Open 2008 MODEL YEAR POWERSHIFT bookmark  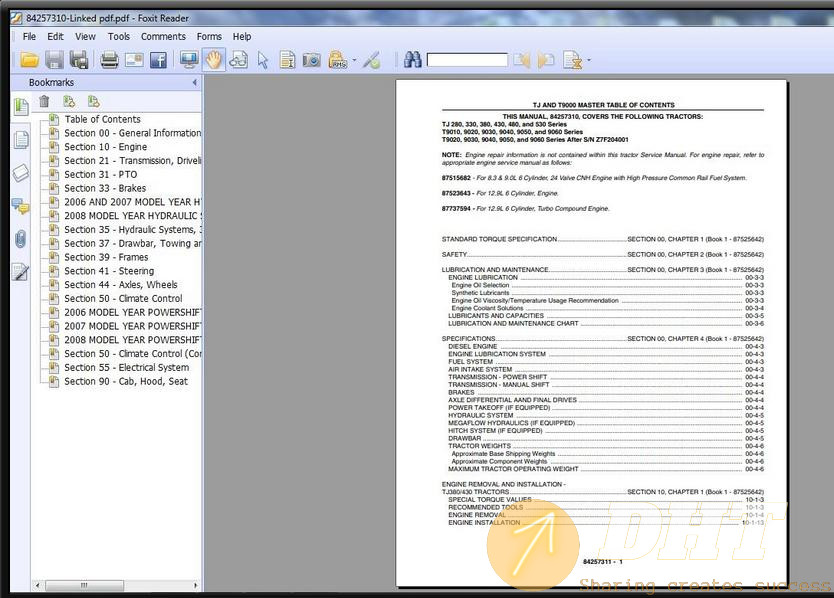click(x=132, y=340)
